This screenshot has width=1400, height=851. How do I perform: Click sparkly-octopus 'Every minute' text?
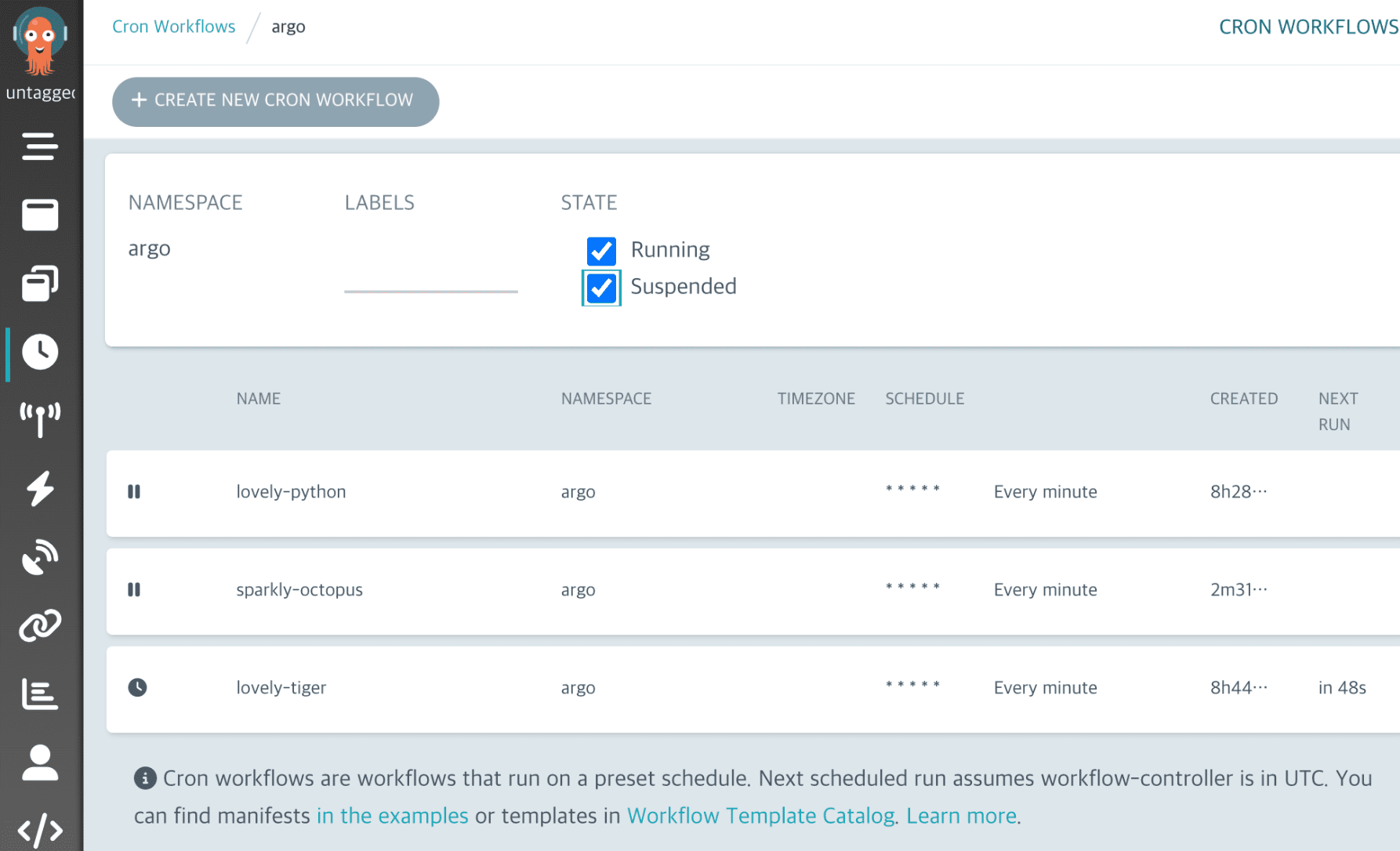[x=1045, y=589]
